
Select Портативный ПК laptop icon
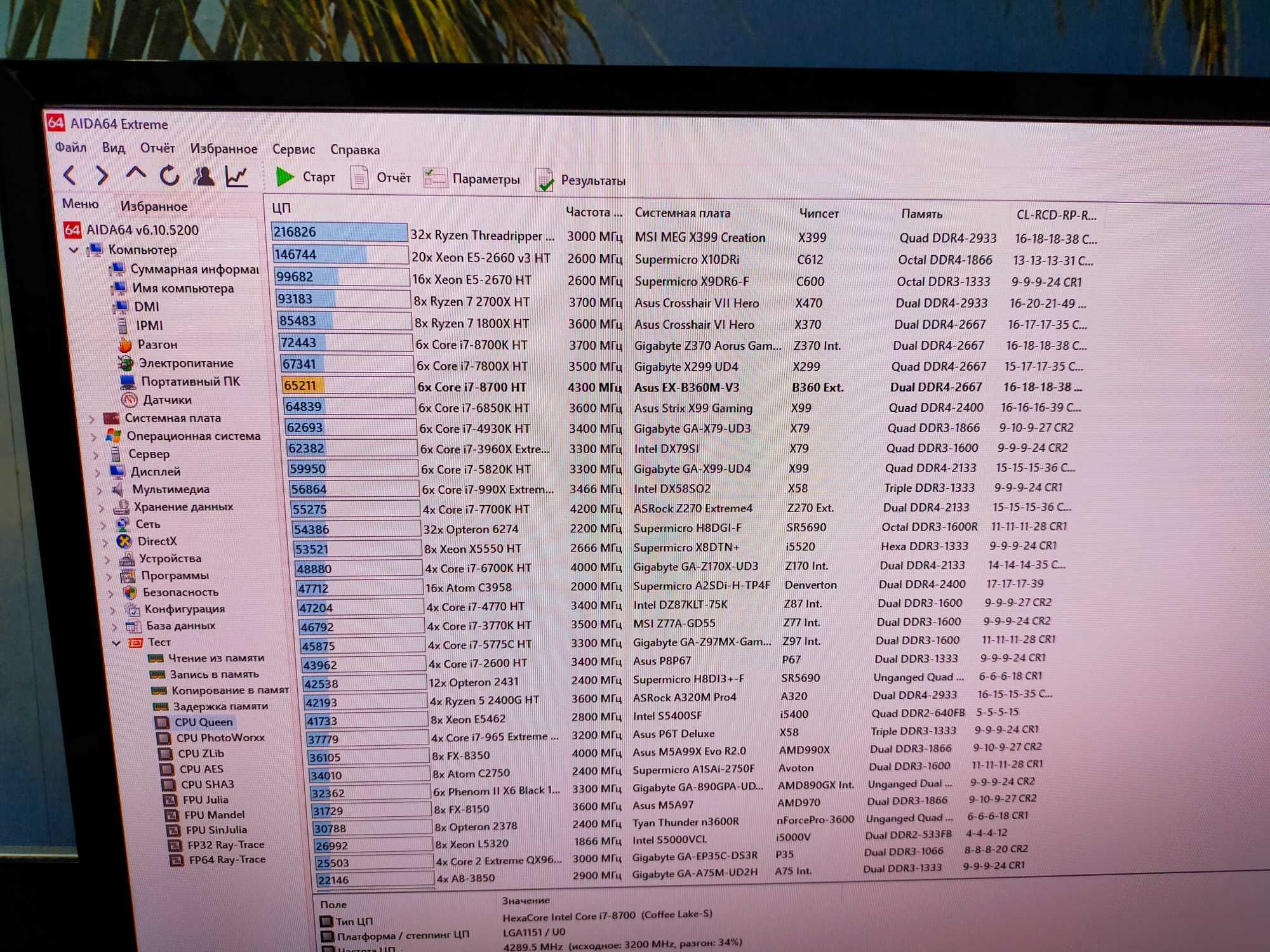tap(128, 382)
